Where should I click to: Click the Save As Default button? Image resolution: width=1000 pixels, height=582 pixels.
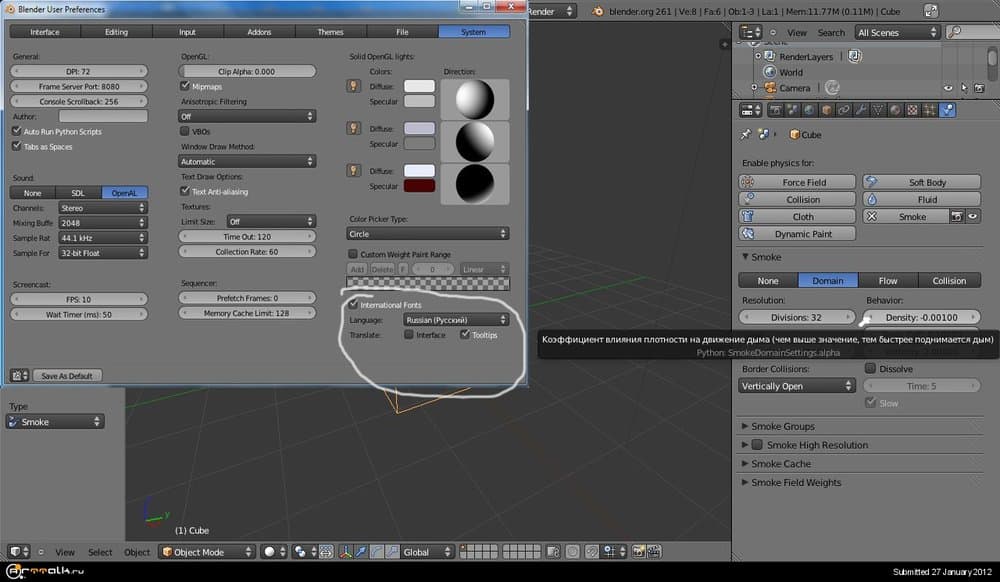tap(67, 376)
